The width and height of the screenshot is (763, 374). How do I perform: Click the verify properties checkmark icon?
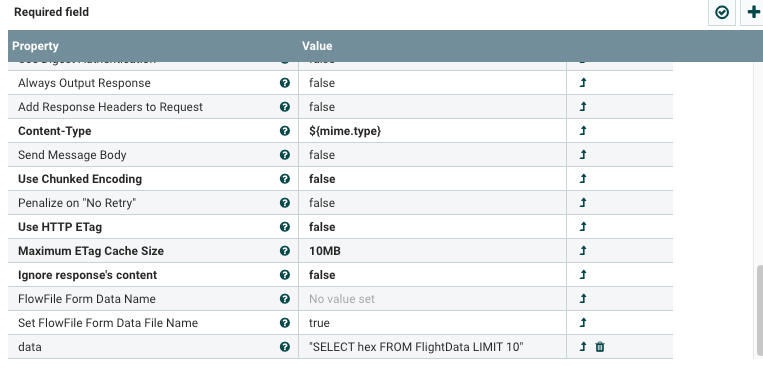point(722,12)
